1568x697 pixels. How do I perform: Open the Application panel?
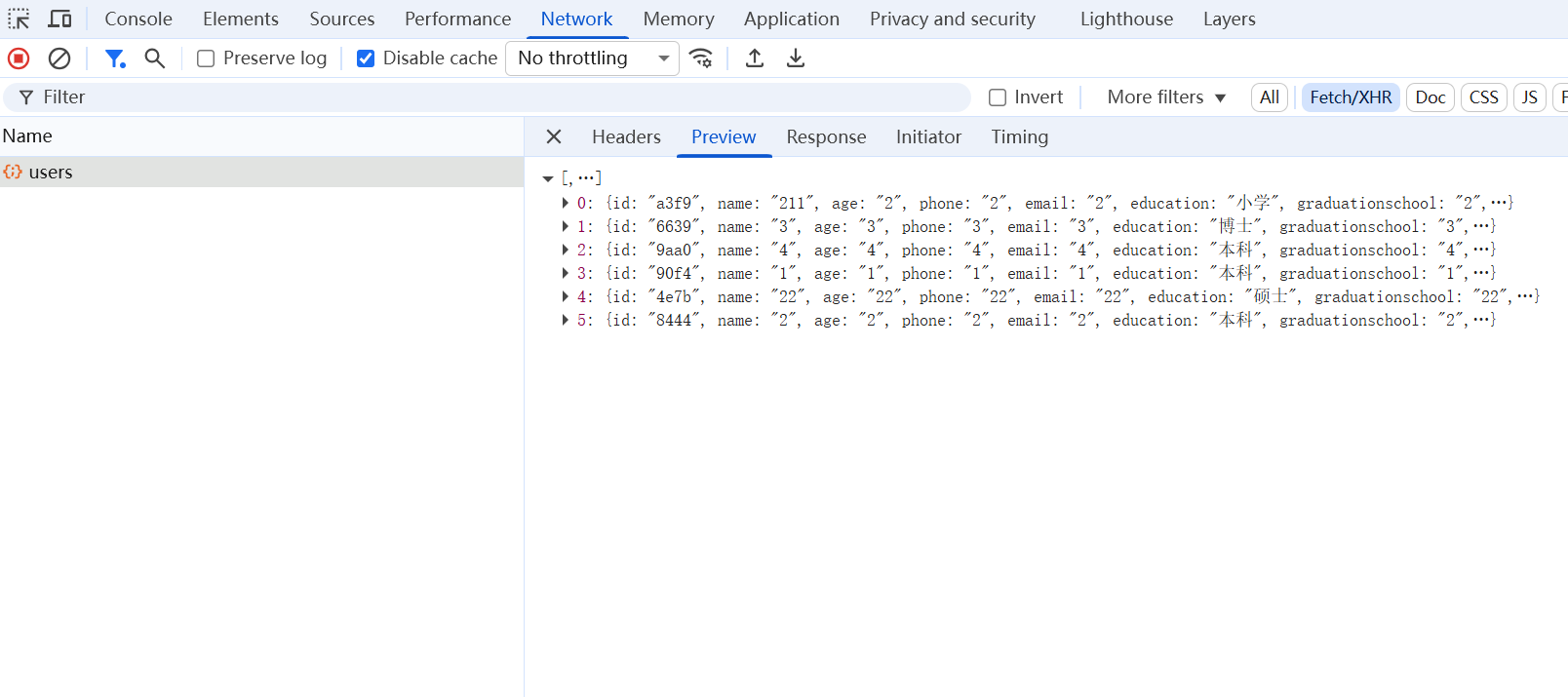pyautogui.click(x=792, y=19)
